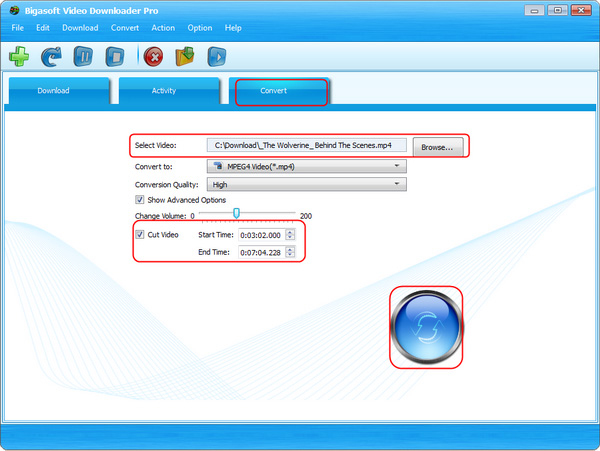Click the End Time spinner arrows
The image size is (600, 451).
pos(290,252)
